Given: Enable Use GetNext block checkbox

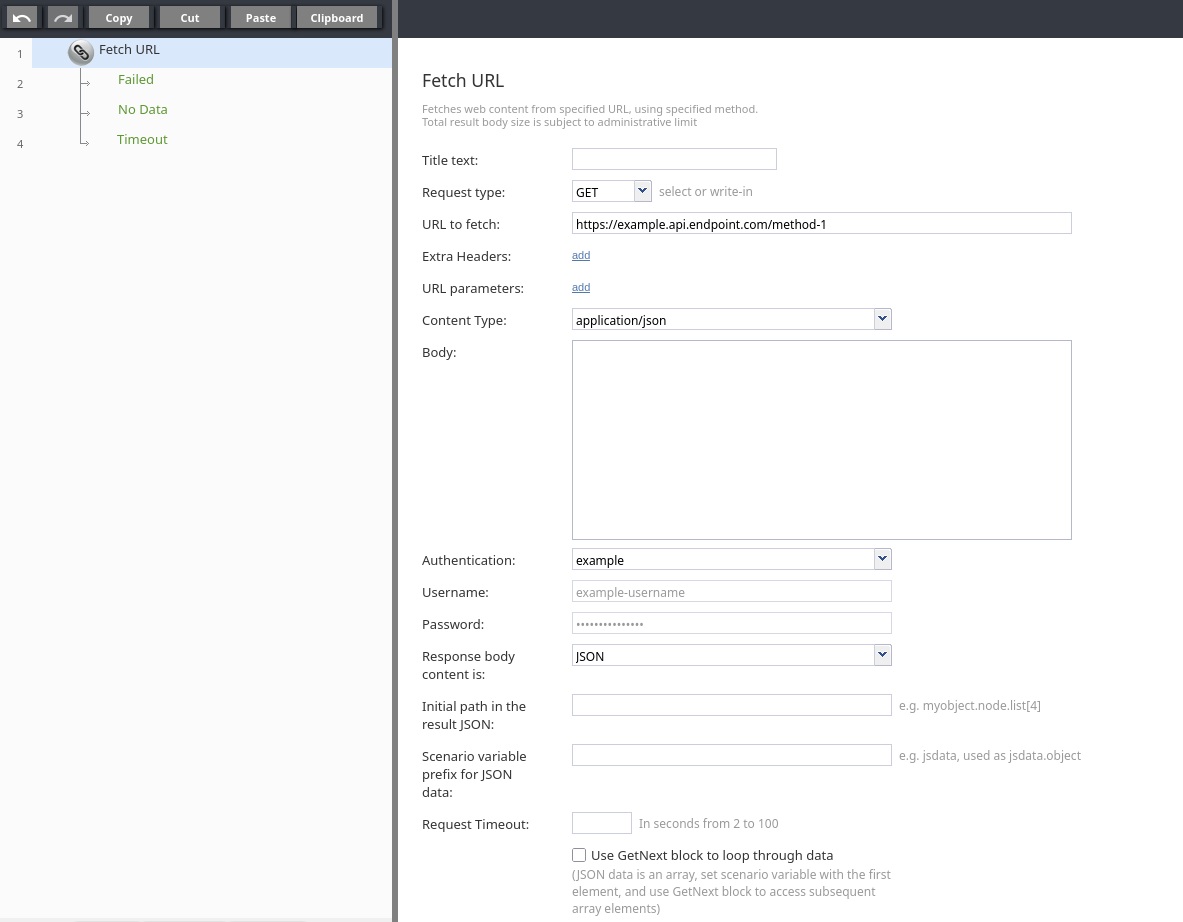Looking at the screenshot, I should click(579, 855).
